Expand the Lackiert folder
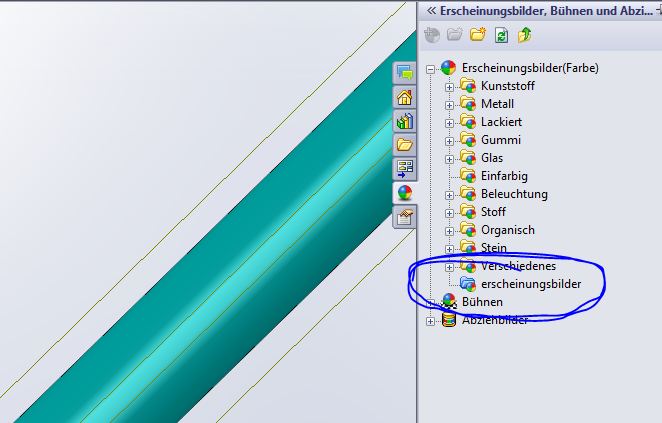662x423 pixels. (x=449, y=123)
